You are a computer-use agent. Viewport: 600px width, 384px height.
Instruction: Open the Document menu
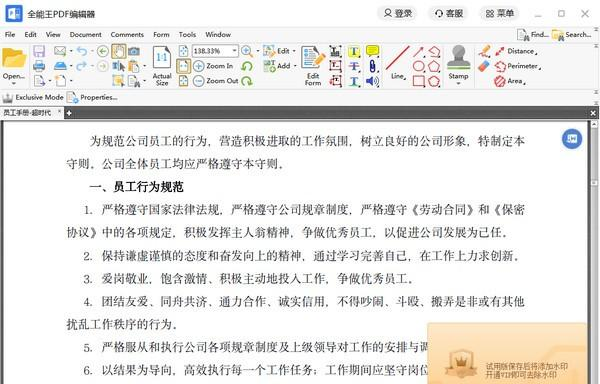(x=86, y=34)
